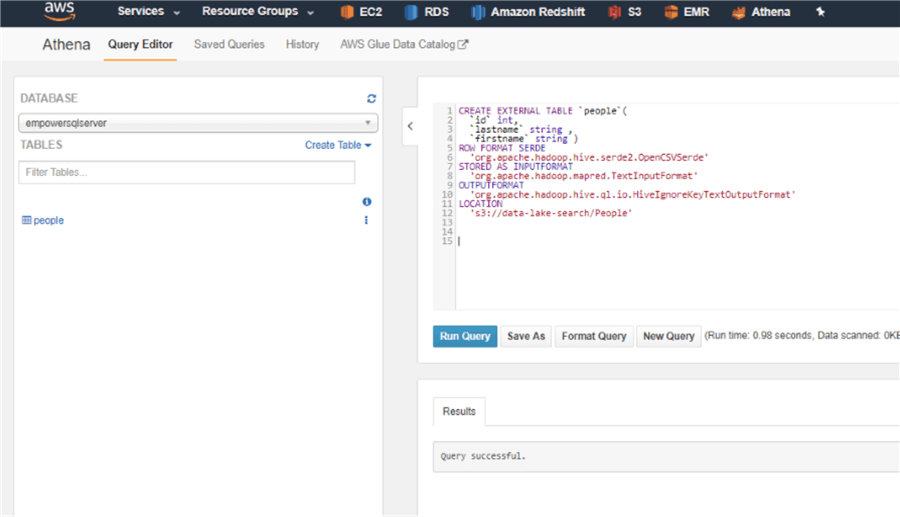
Task: Expand the Resource Groups menu
Action: 257,12
